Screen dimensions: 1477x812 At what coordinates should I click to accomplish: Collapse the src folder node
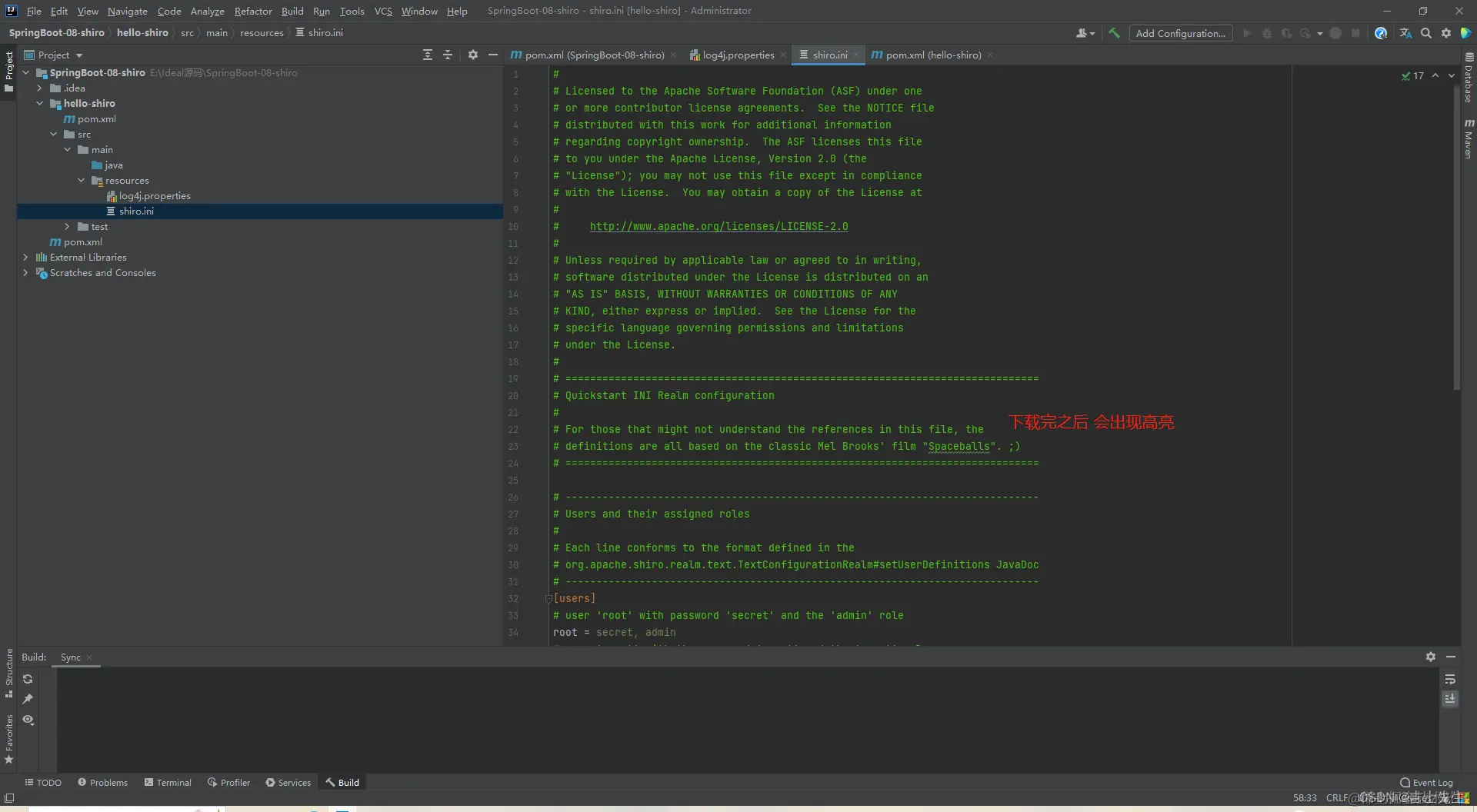[x=54, y=134]
